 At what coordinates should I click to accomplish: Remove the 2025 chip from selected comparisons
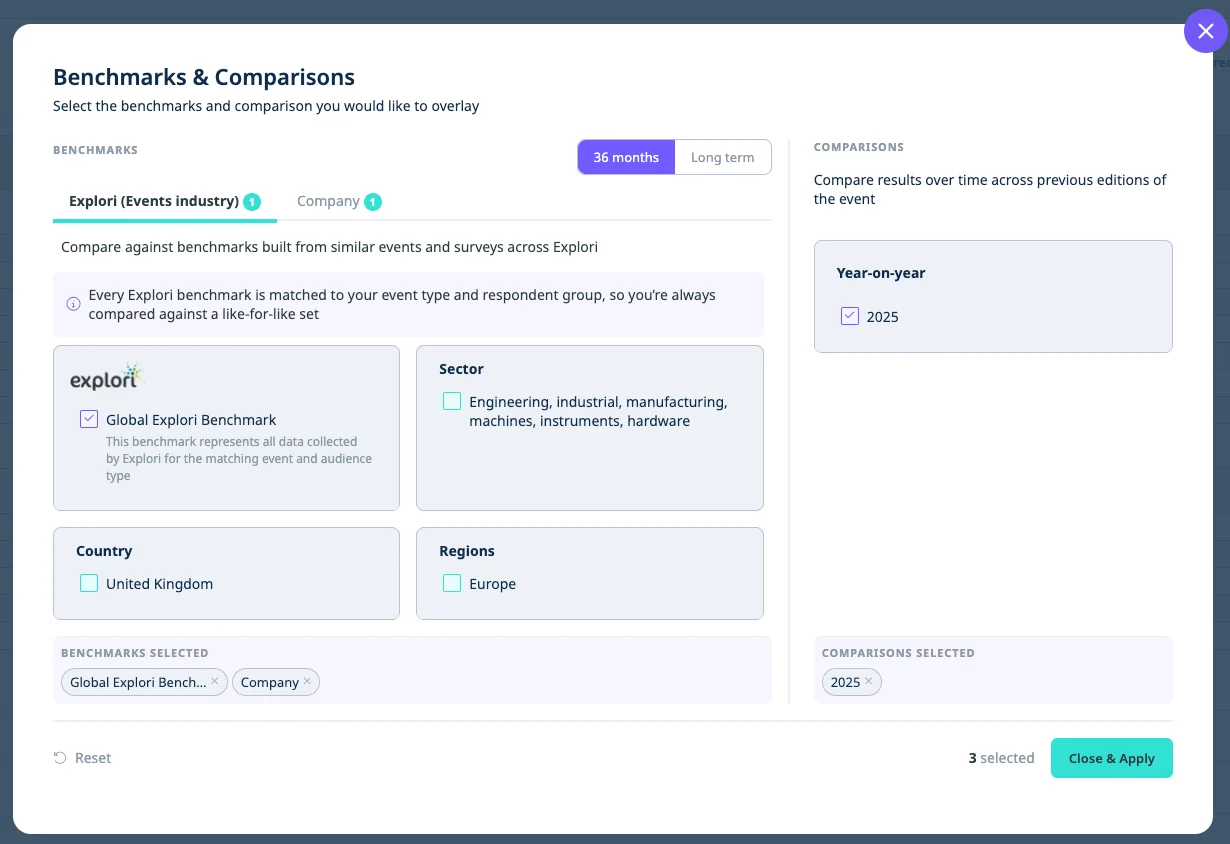pyautogui.click(x=869, y=681)
